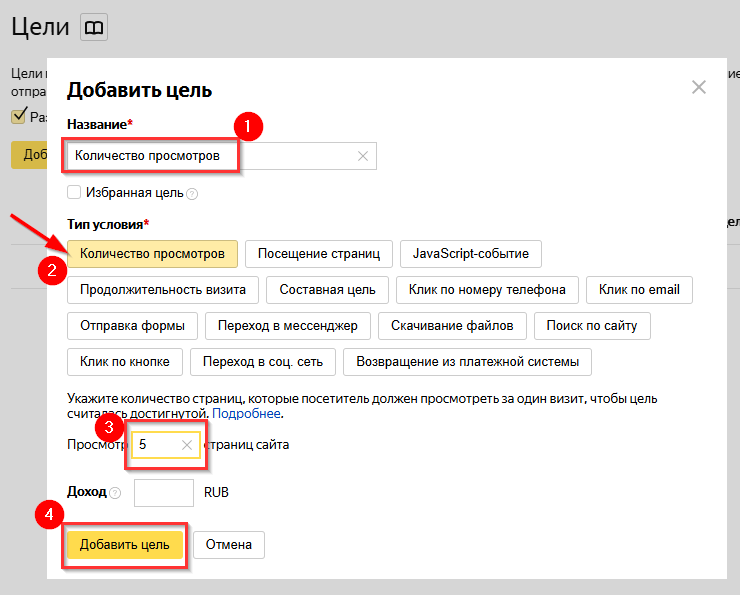This screenshot has height=595, width=740.
Task: Enable the Избранная цель checkbox
Action: [74, 192]
